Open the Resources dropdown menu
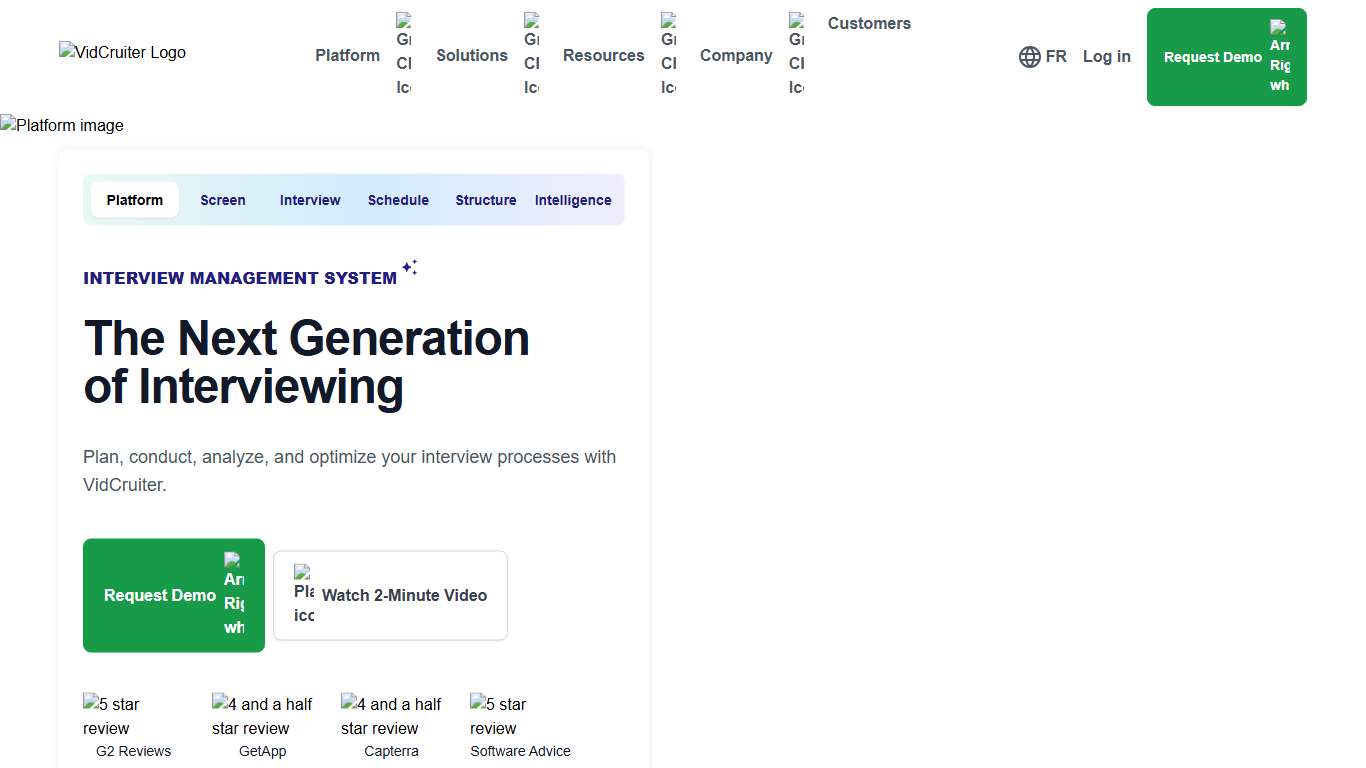Screen dimensions: 1366x768 [x=667, y=55]
